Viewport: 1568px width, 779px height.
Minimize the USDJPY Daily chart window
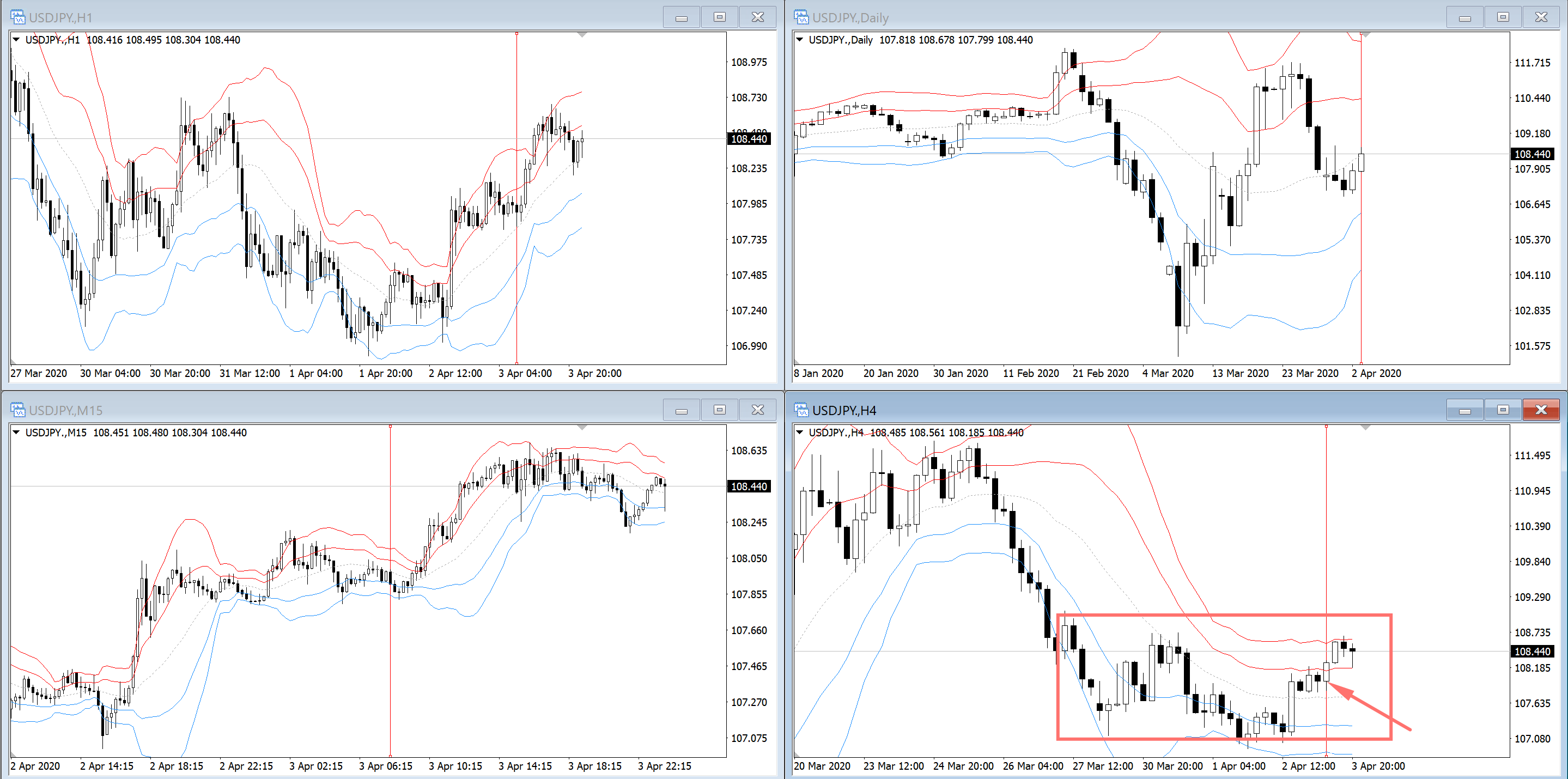pos(1464,17)
